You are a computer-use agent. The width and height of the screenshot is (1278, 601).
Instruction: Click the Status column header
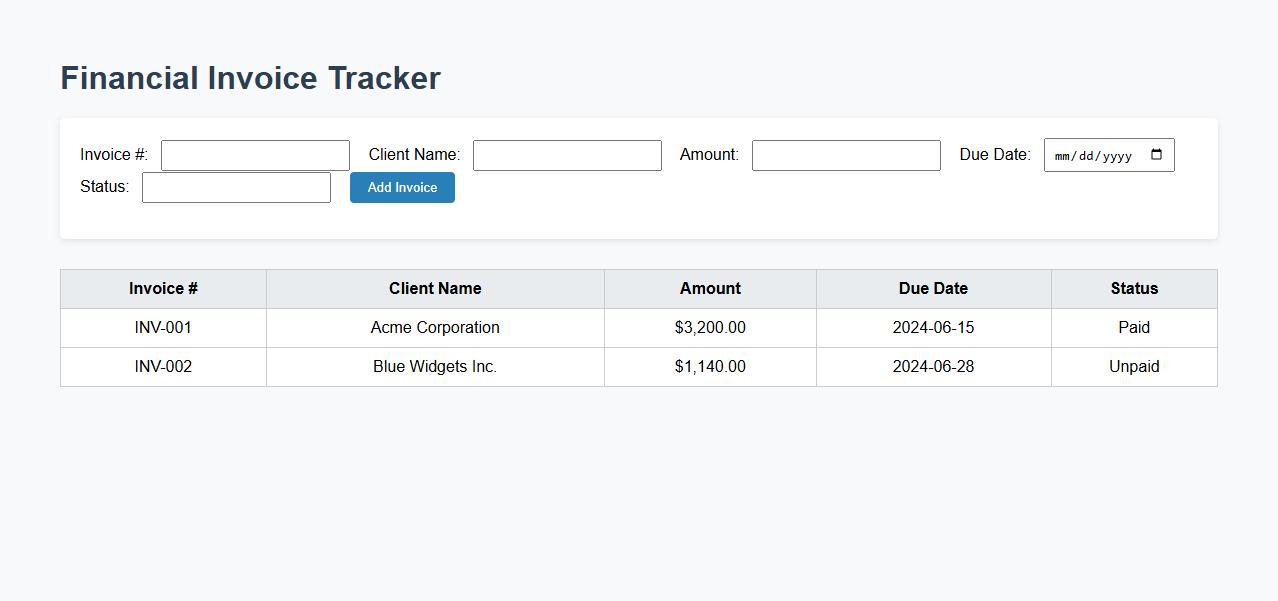1134,288
